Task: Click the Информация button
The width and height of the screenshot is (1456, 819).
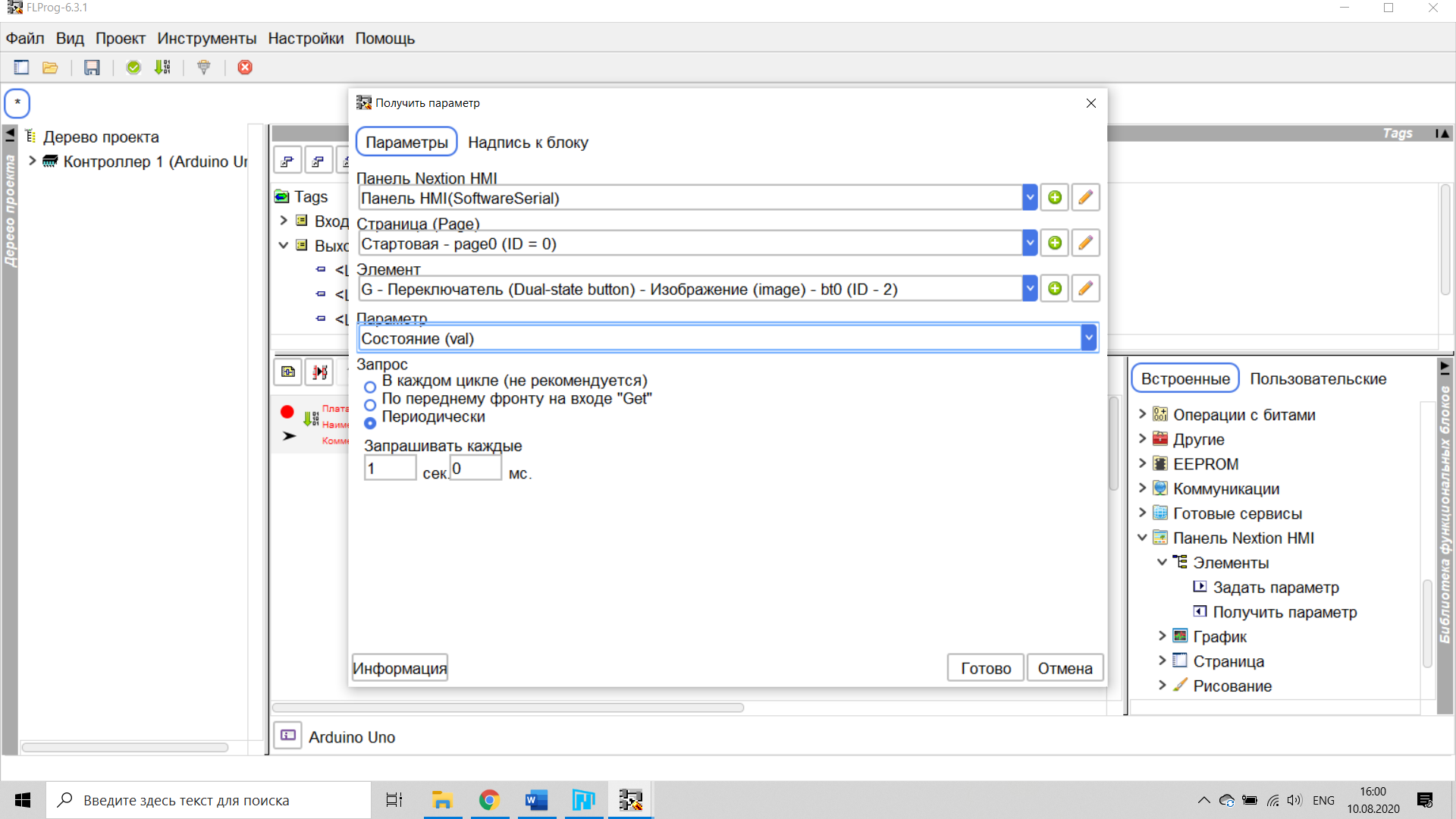Action: point(400,668)
